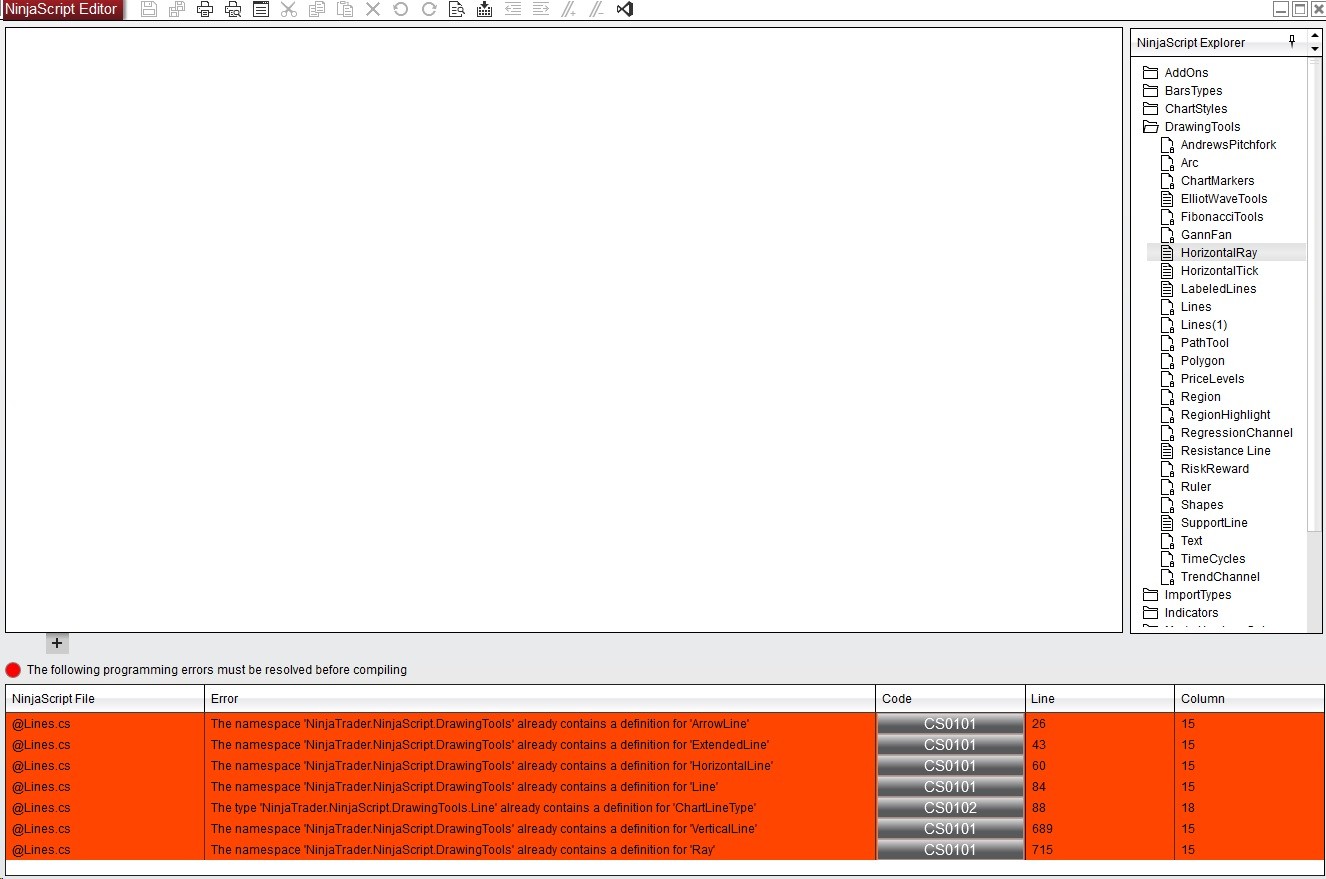This screenshot has width=1326, height=879.
Task: Select the 'ChartLineType' error message text
Action: 484,808
